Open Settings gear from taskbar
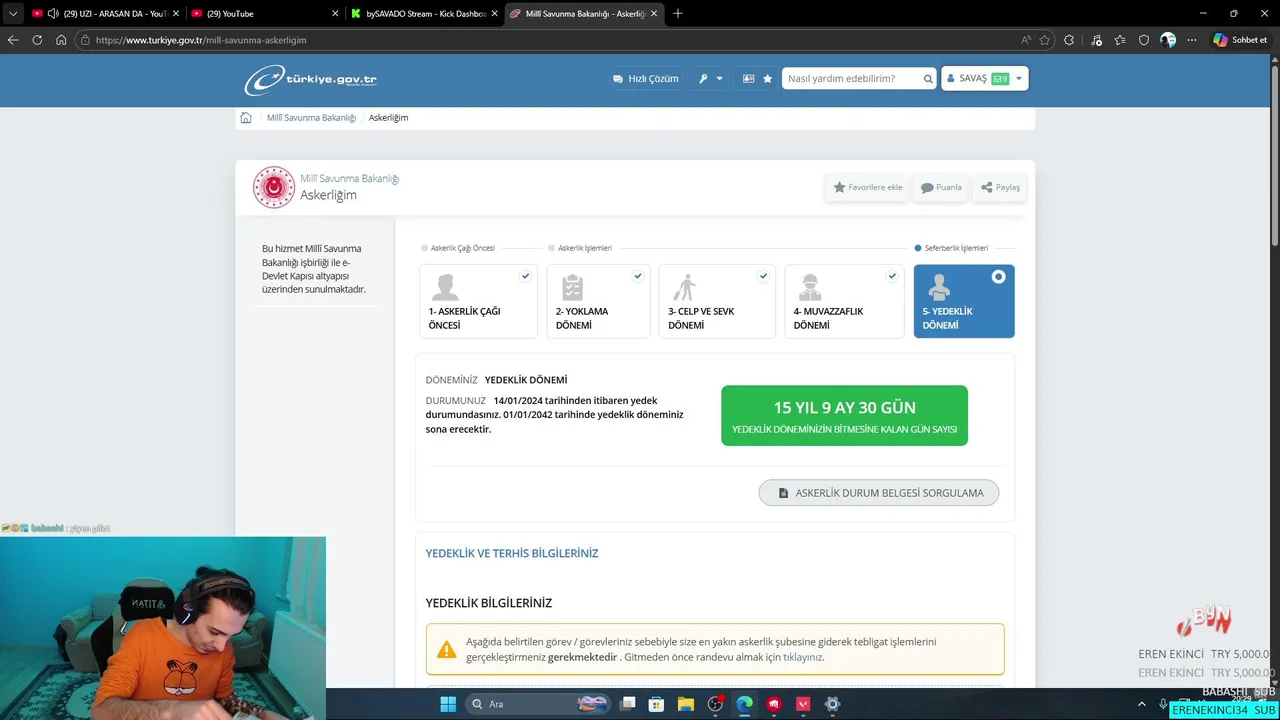The image size is (1280, 720). click(832, 704)
